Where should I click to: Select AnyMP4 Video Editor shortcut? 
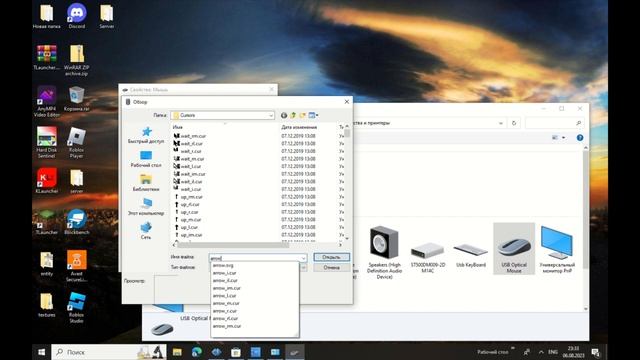click(47, 102)
